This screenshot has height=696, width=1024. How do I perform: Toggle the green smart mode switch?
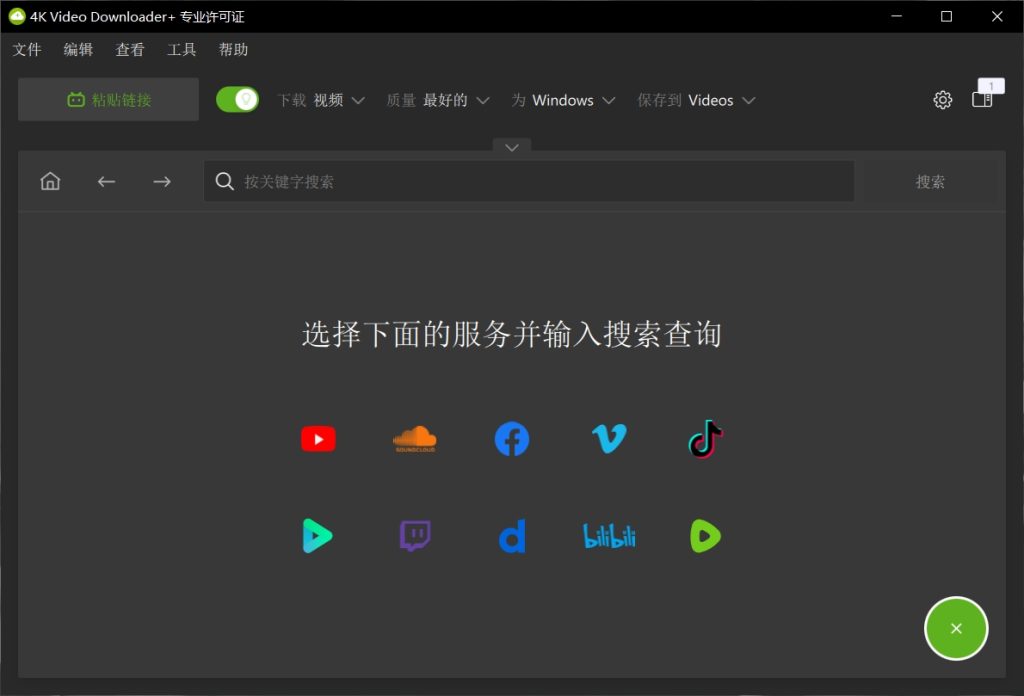[x=237, y=100]
